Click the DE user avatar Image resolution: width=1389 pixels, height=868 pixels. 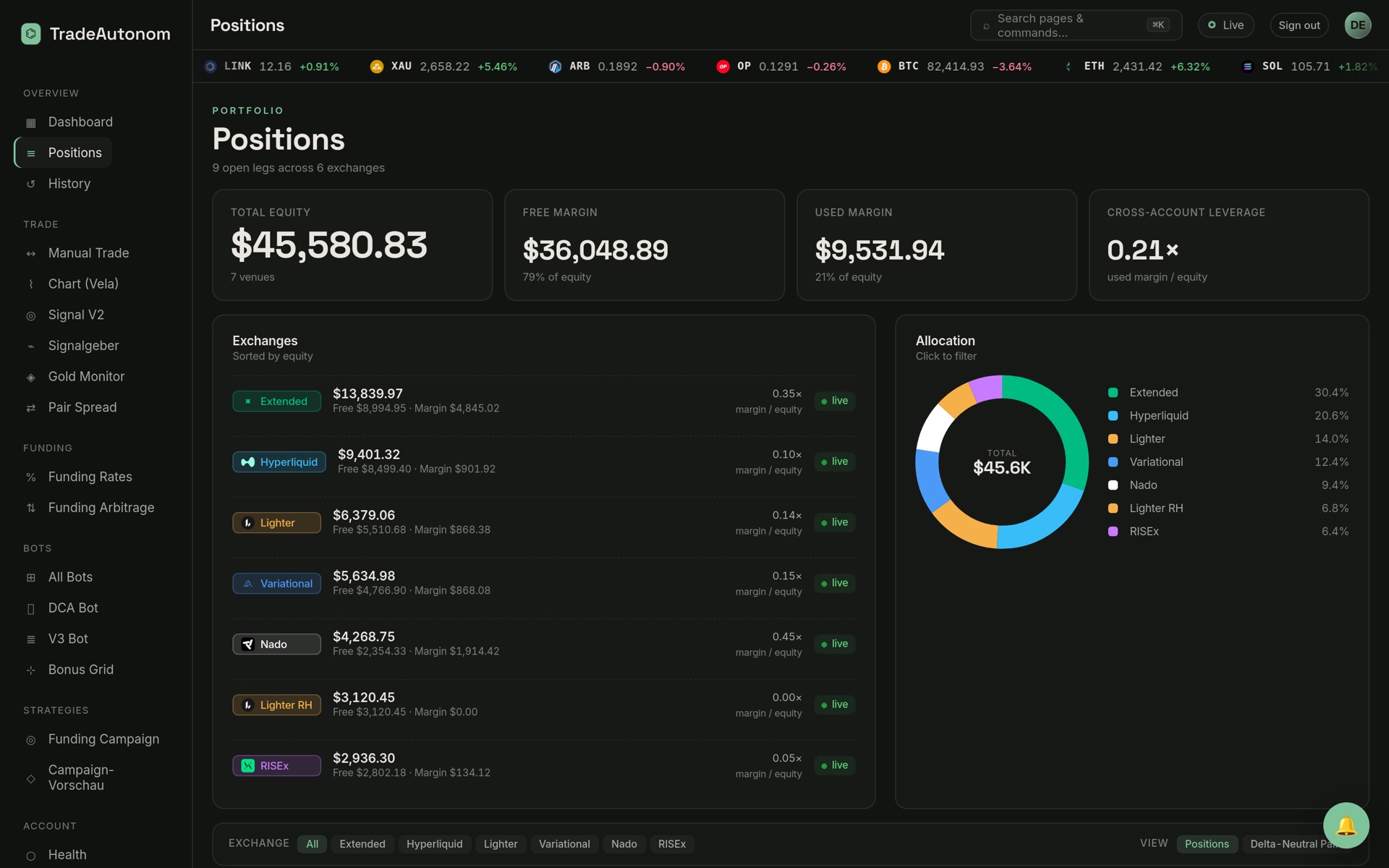click(1358, 25)
